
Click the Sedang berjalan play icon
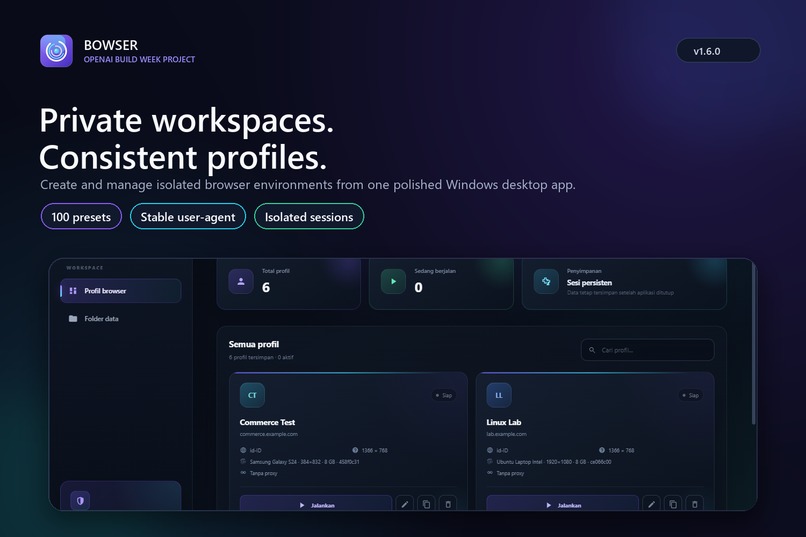[393, 281]
